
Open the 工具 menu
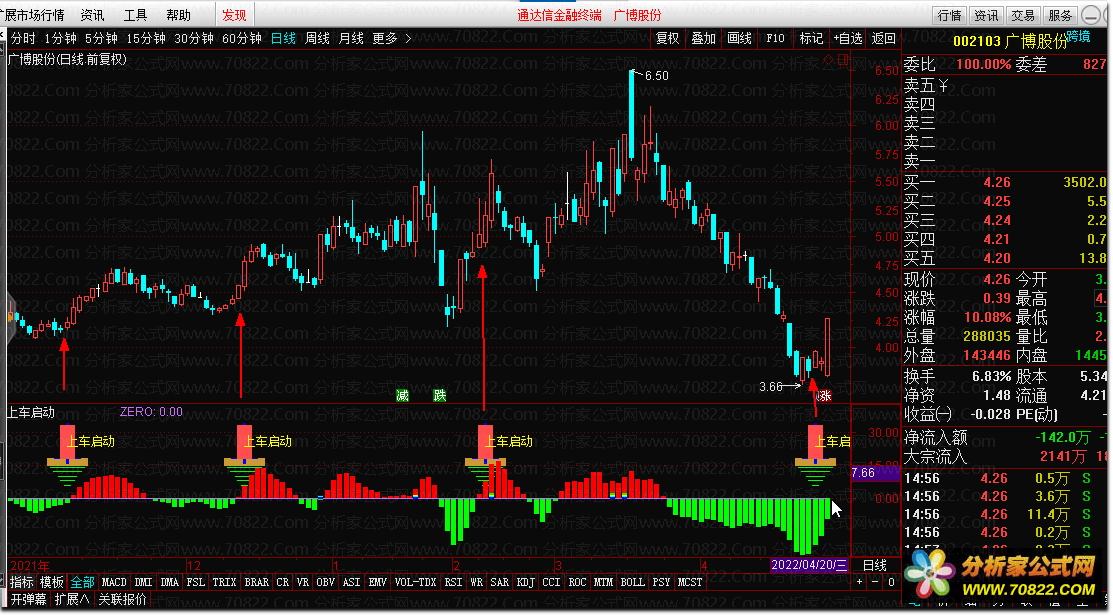point(135,15)
